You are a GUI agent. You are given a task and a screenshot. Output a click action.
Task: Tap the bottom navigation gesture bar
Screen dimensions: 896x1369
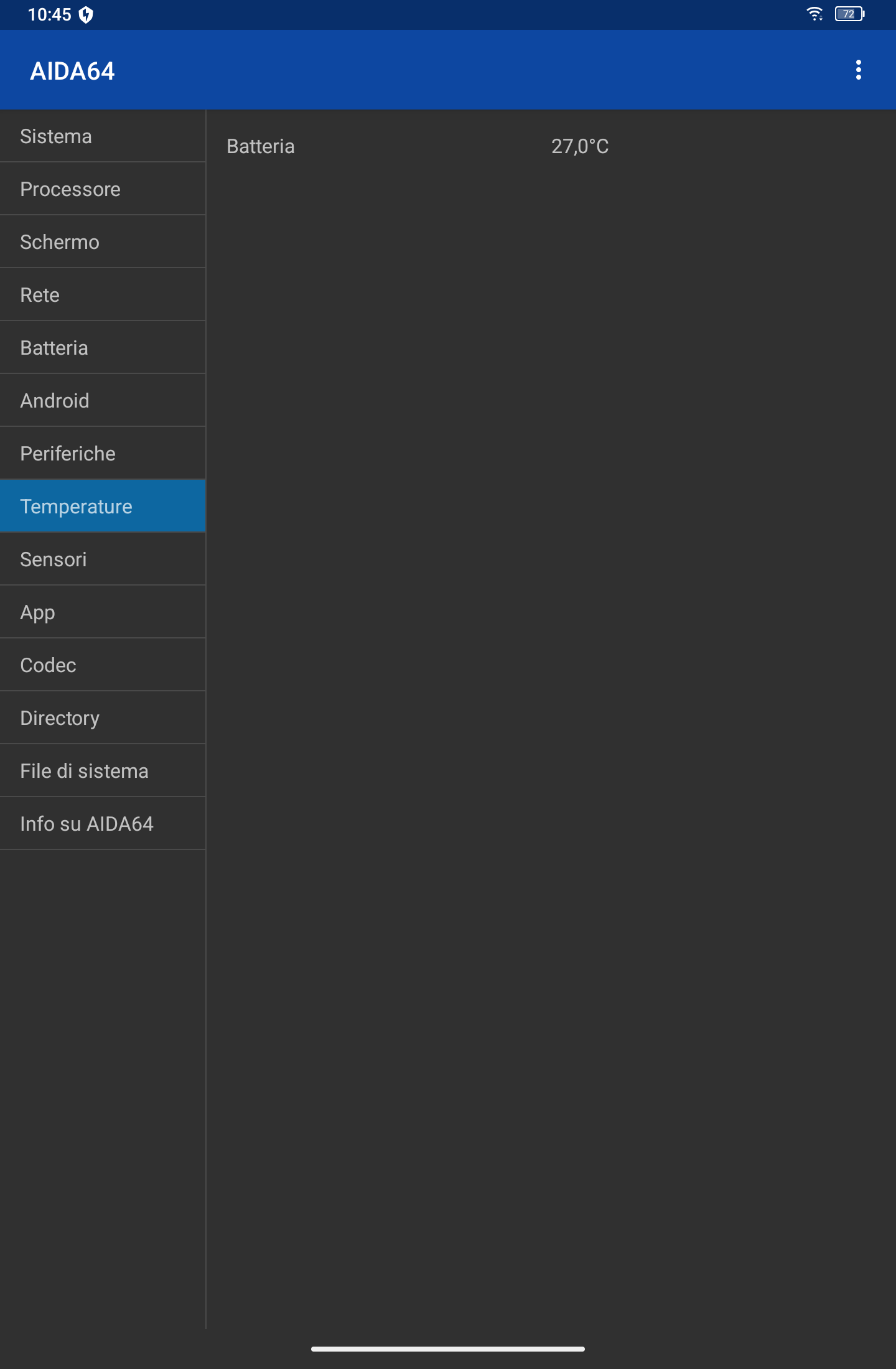tap(448, 1349)
